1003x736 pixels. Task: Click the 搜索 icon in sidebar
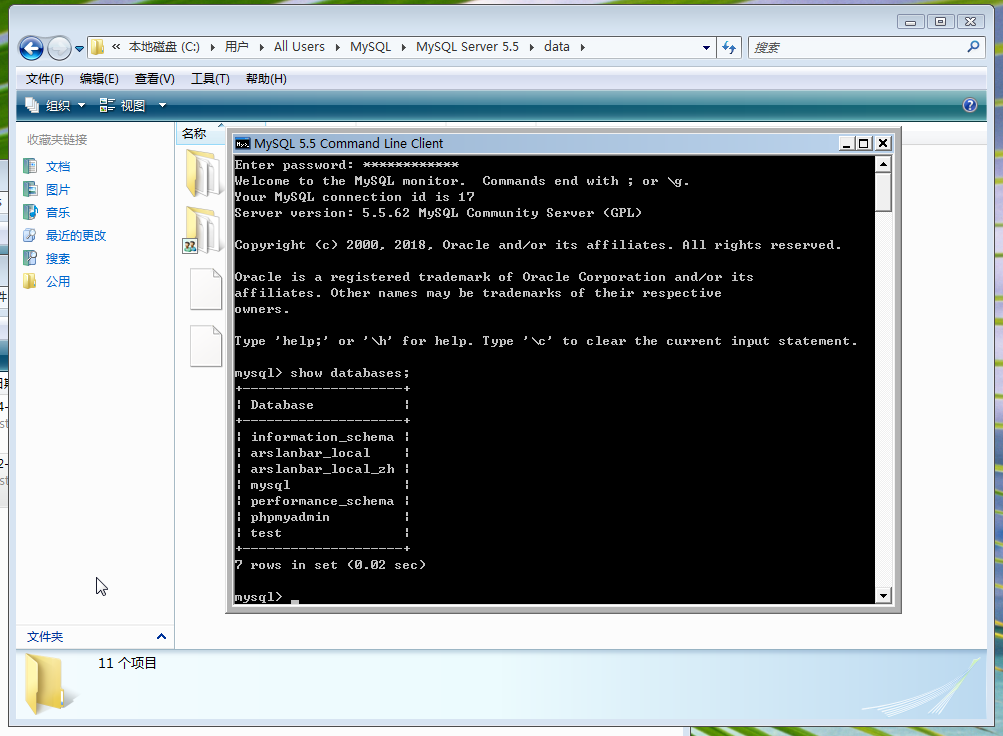pos(30,258)
